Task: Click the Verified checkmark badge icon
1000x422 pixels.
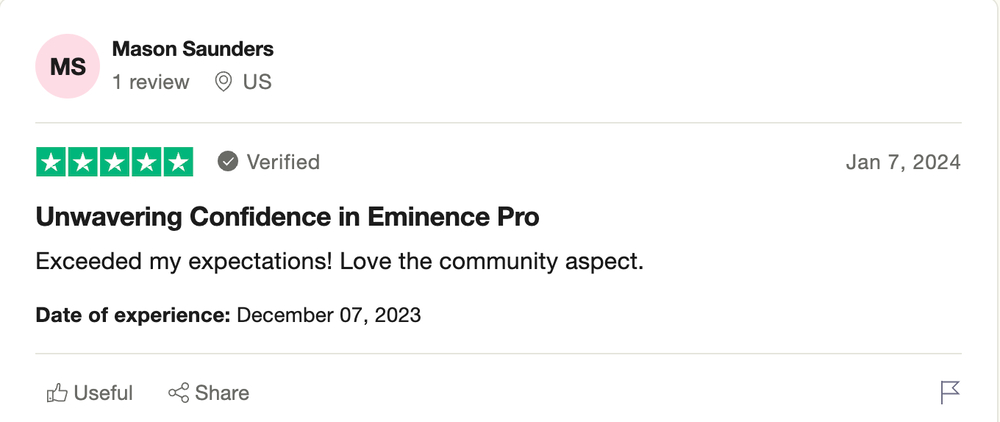Action: pos(228,162)
